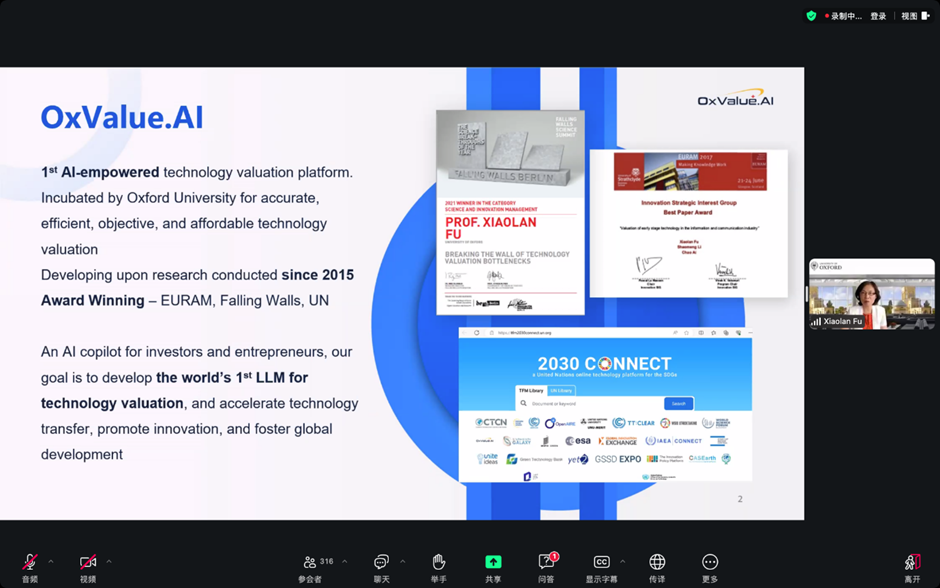
Task: Click the OxValue.AI logo on the slide
Action: coord(736,98)
